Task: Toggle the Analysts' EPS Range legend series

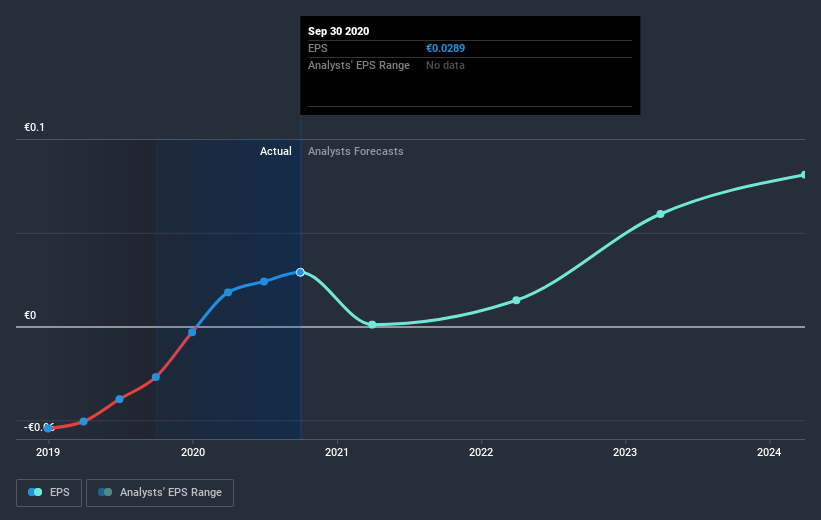Action: (x=160, y=492)
